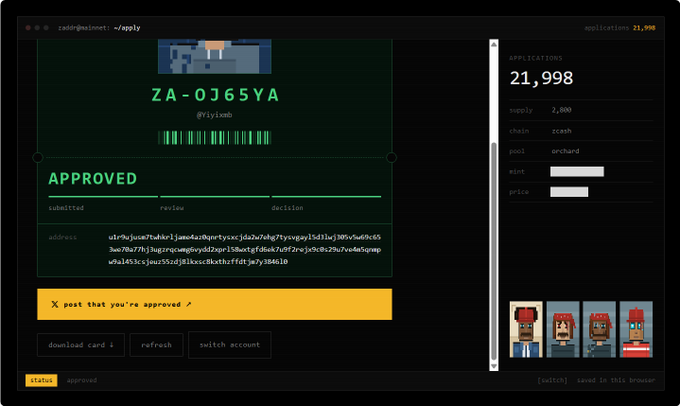Screen dimensions: 680x406
Task: Click the address label
Action: pos(62,237)
